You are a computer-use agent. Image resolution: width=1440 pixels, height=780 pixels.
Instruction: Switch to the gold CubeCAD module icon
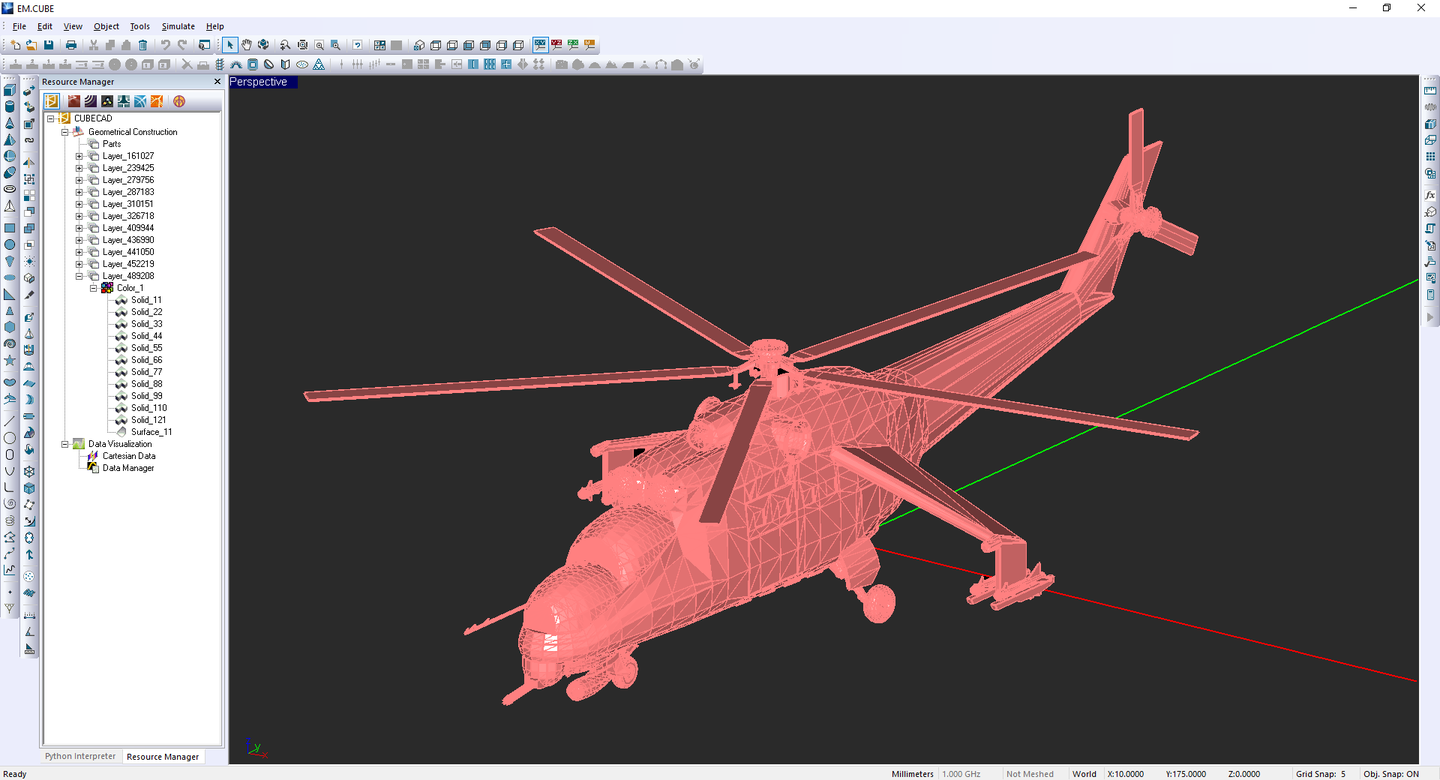tap(51, 101)
